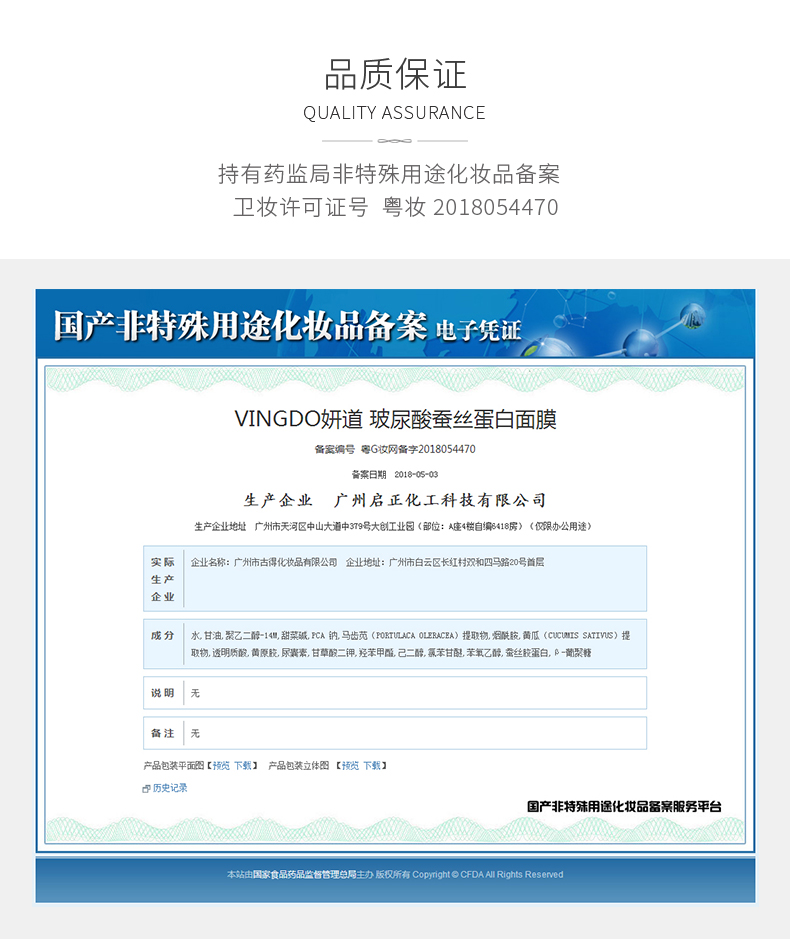Image resolution: width=790 pixels, height=939 pixels.
Task: Click the 电子凭证 text in banner
Action: (x=478, y=330)
